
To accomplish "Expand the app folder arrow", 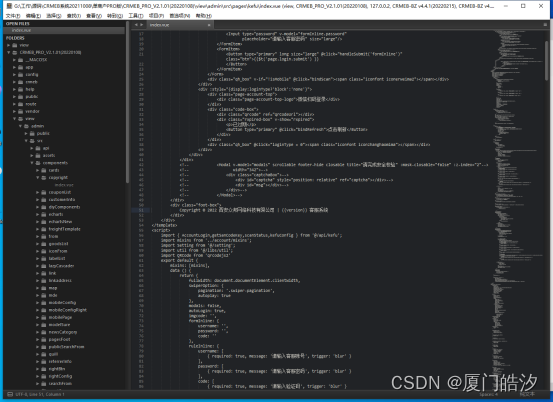I will 14,67.
